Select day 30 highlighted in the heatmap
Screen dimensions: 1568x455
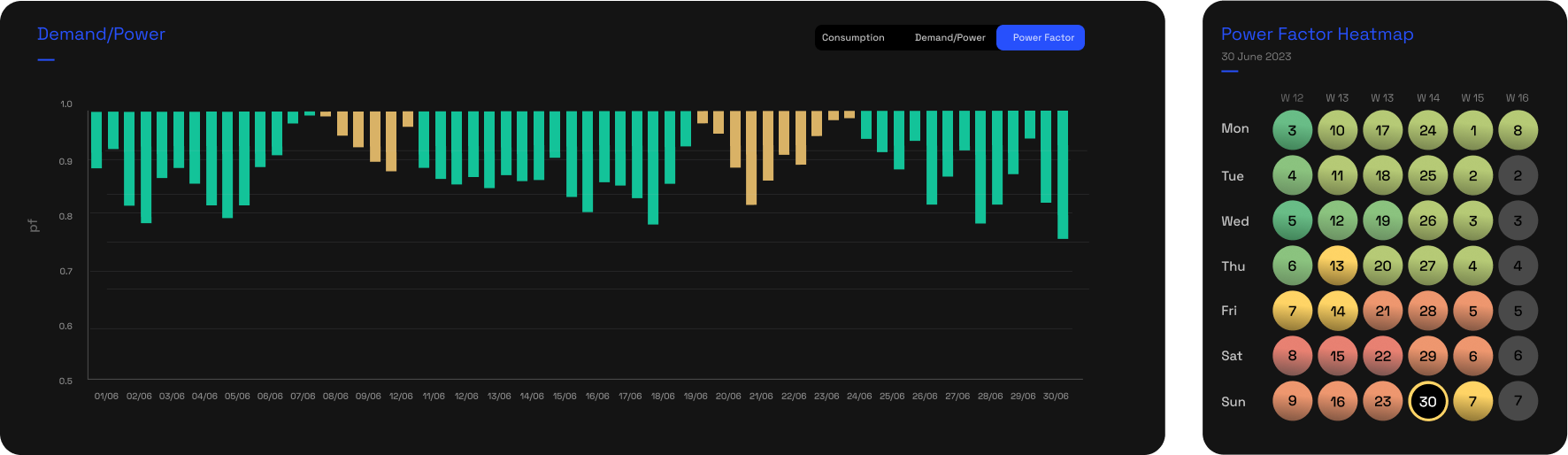(1427, 401)
